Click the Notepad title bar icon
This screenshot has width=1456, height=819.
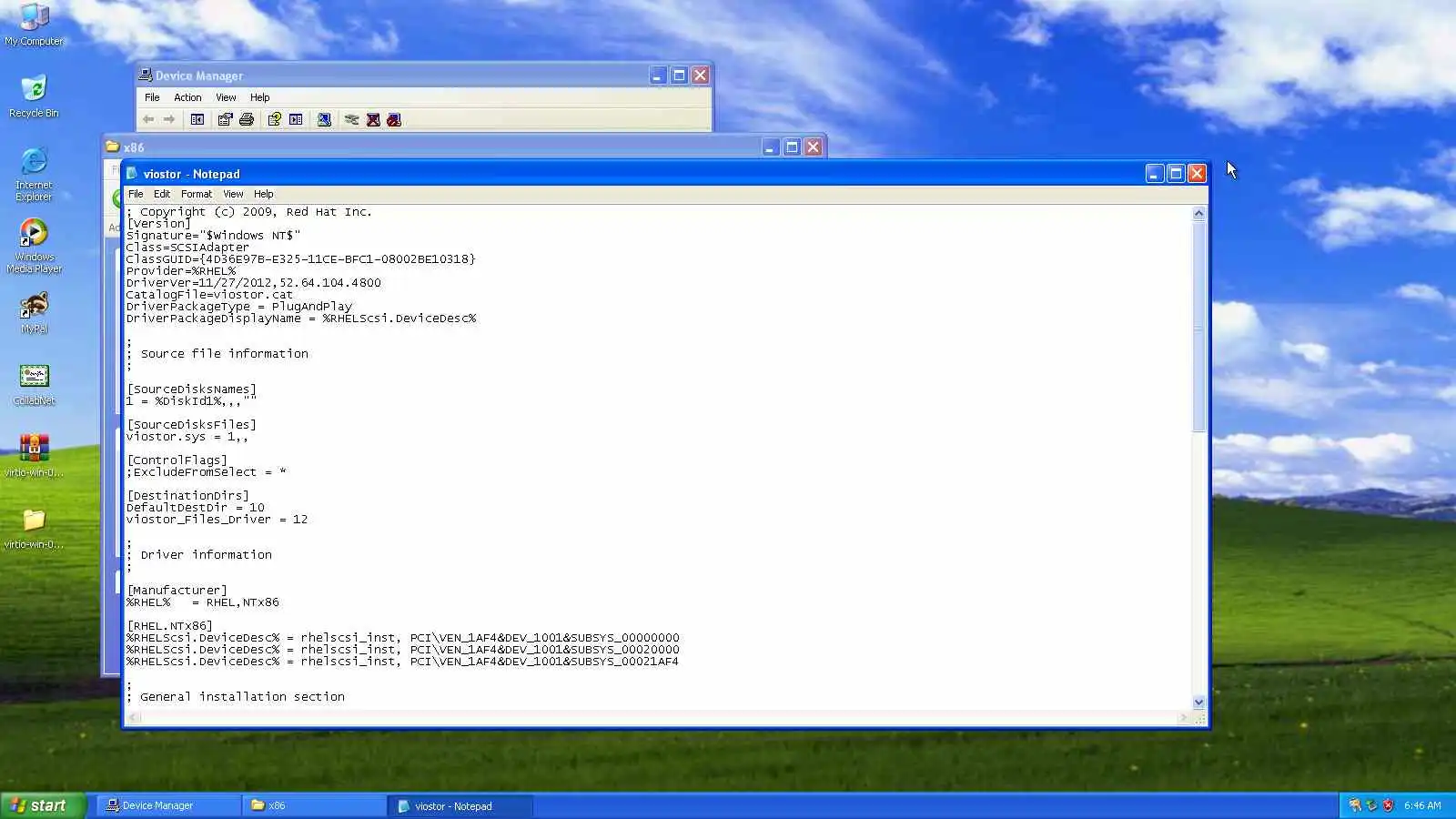[x=133, y=174]
